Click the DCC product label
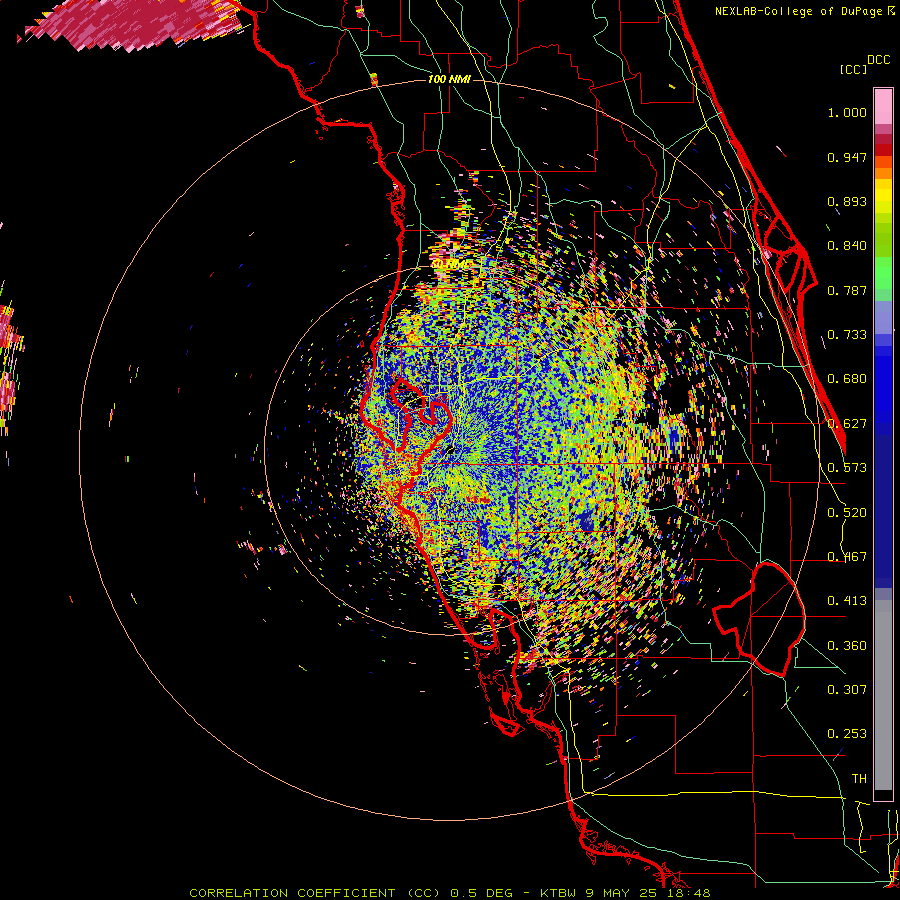 (x=878, y=60)
